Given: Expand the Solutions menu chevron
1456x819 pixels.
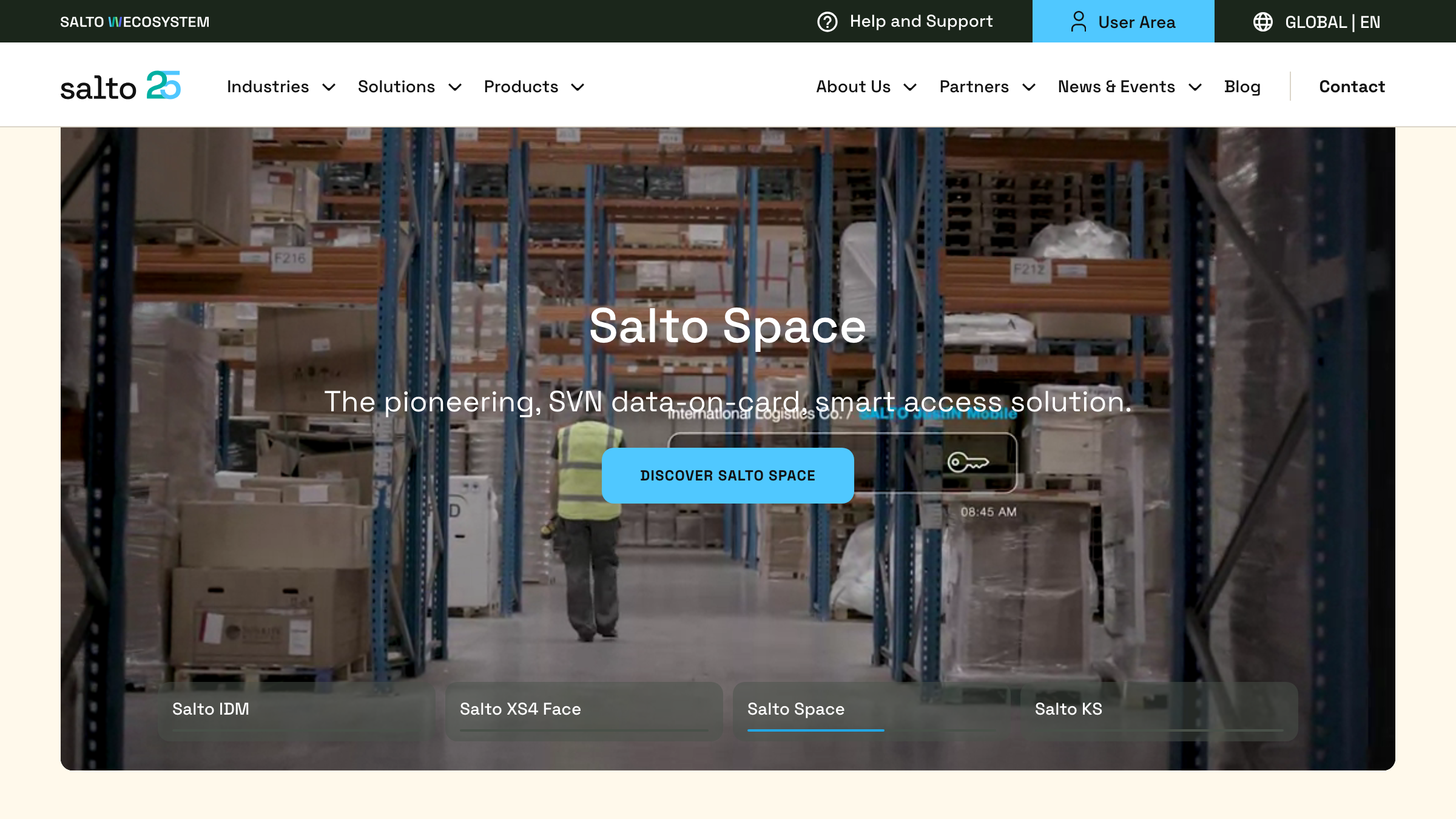Looking at the screenshot, I should [455, 87].
